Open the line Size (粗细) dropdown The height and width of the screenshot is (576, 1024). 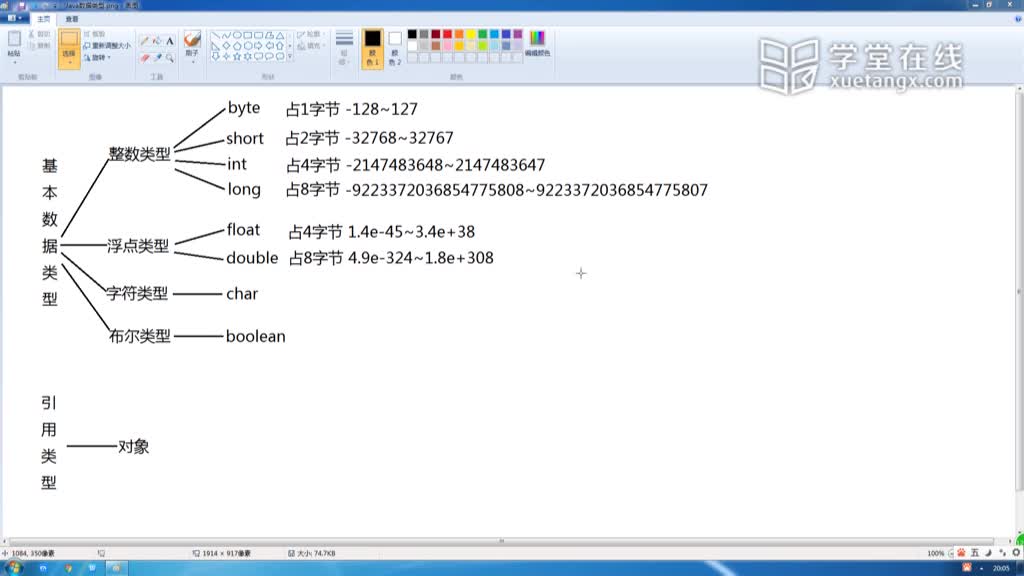coord(344,47)
